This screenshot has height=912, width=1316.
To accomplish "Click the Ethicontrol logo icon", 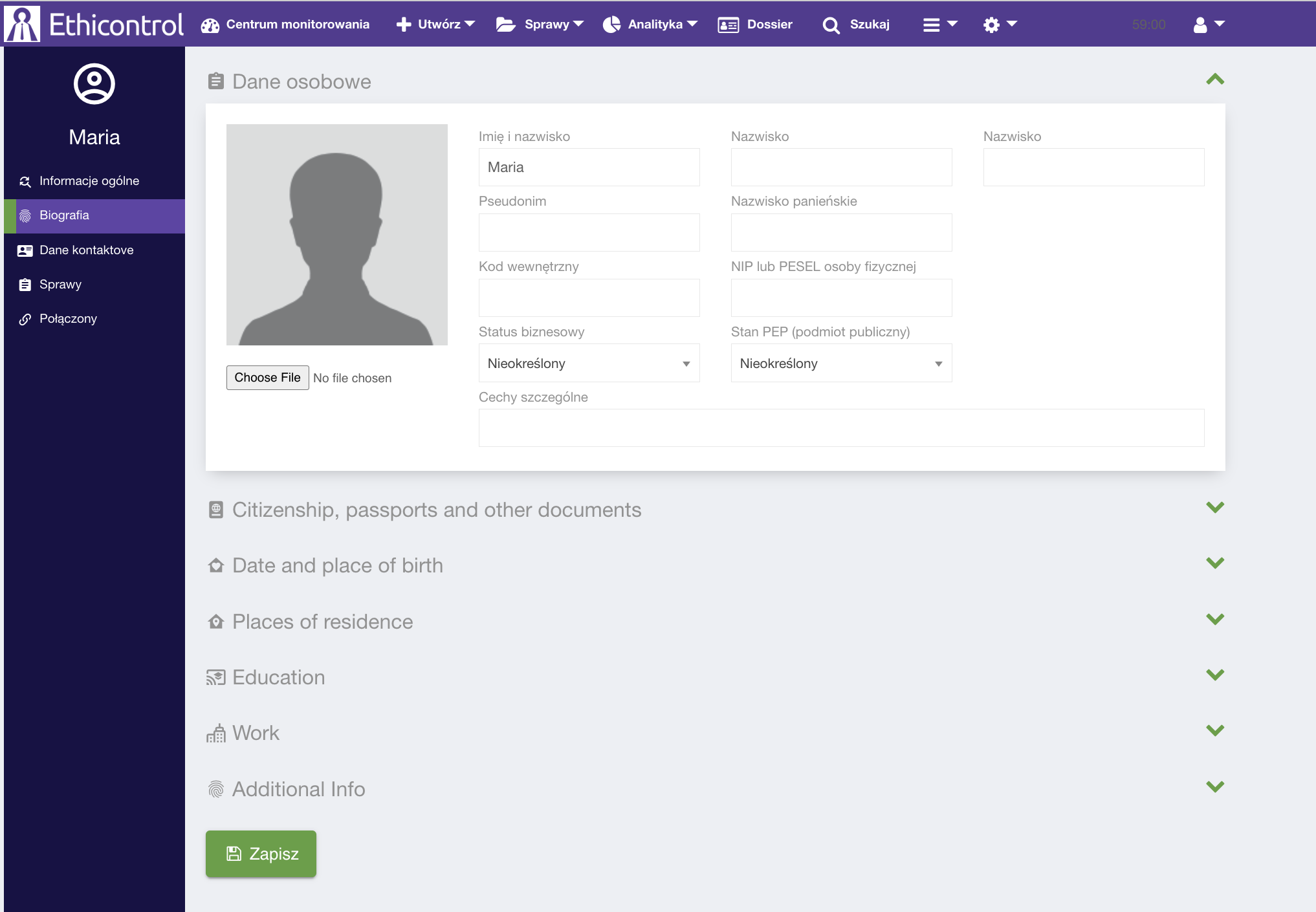I will (x=22, y=24).
